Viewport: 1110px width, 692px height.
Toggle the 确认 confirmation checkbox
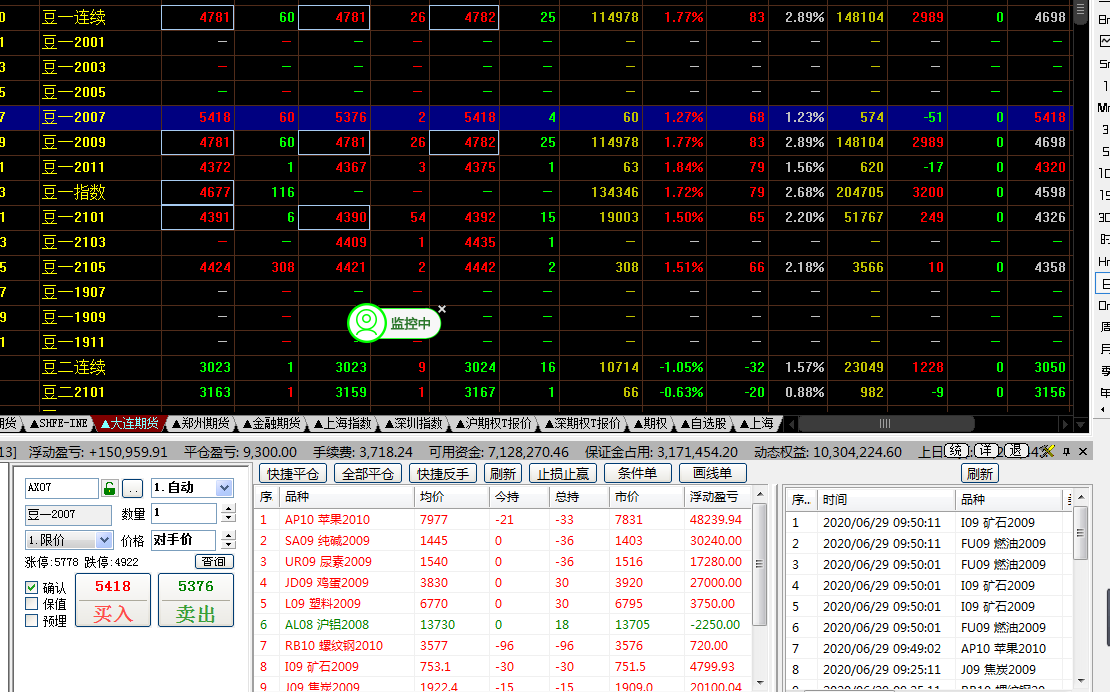pyautogui.click(x=32, y=588)
